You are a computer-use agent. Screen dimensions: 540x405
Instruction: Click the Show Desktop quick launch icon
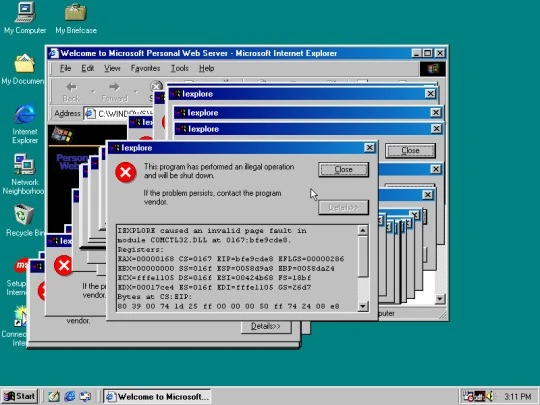coord(54,396)
